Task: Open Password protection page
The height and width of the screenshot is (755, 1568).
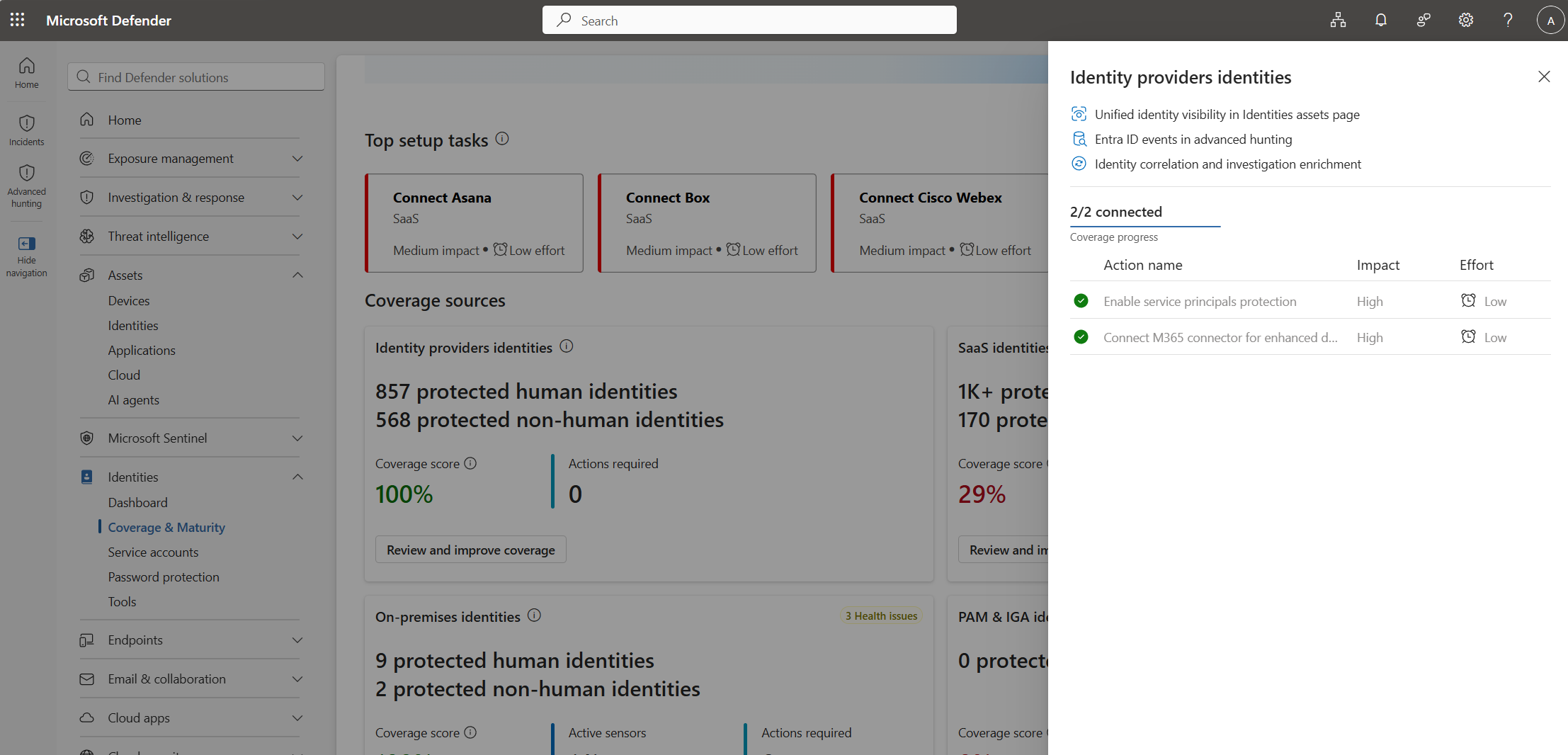Action: point(164,577)
